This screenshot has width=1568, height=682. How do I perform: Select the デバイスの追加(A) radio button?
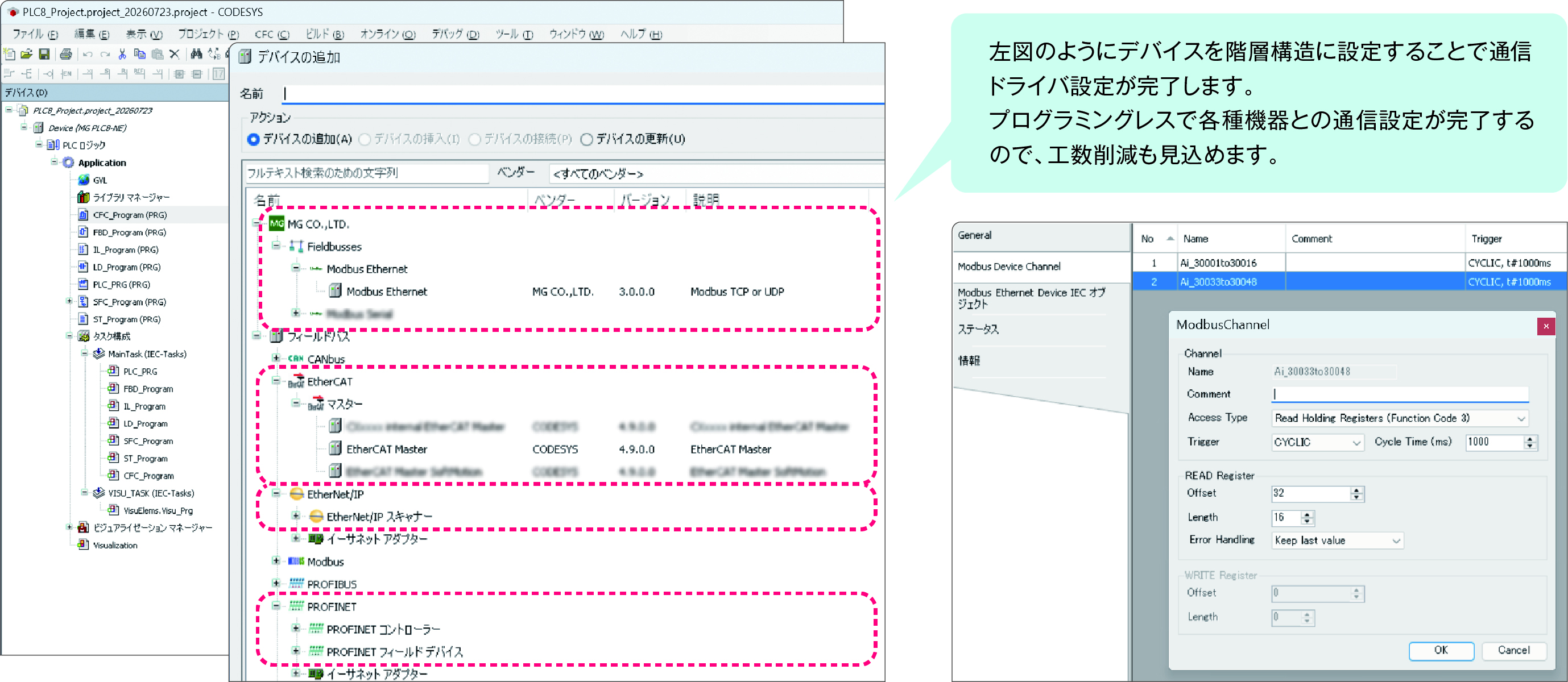click(253, 139)
